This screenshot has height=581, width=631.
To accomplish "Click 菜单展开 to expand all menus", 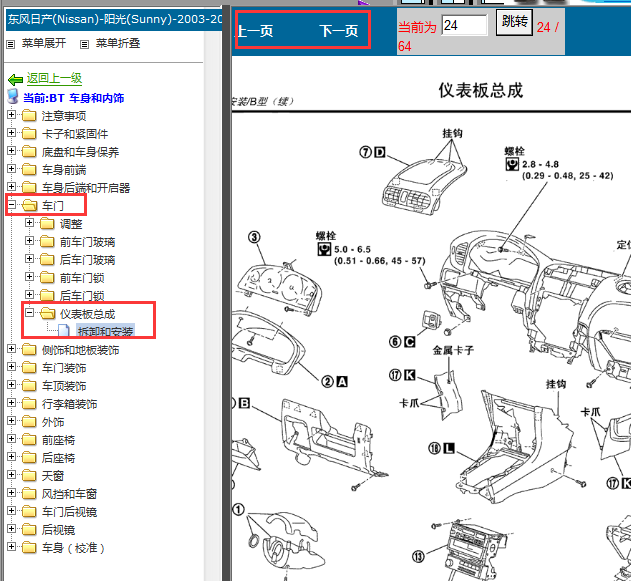I will click(x=43, y=43).
